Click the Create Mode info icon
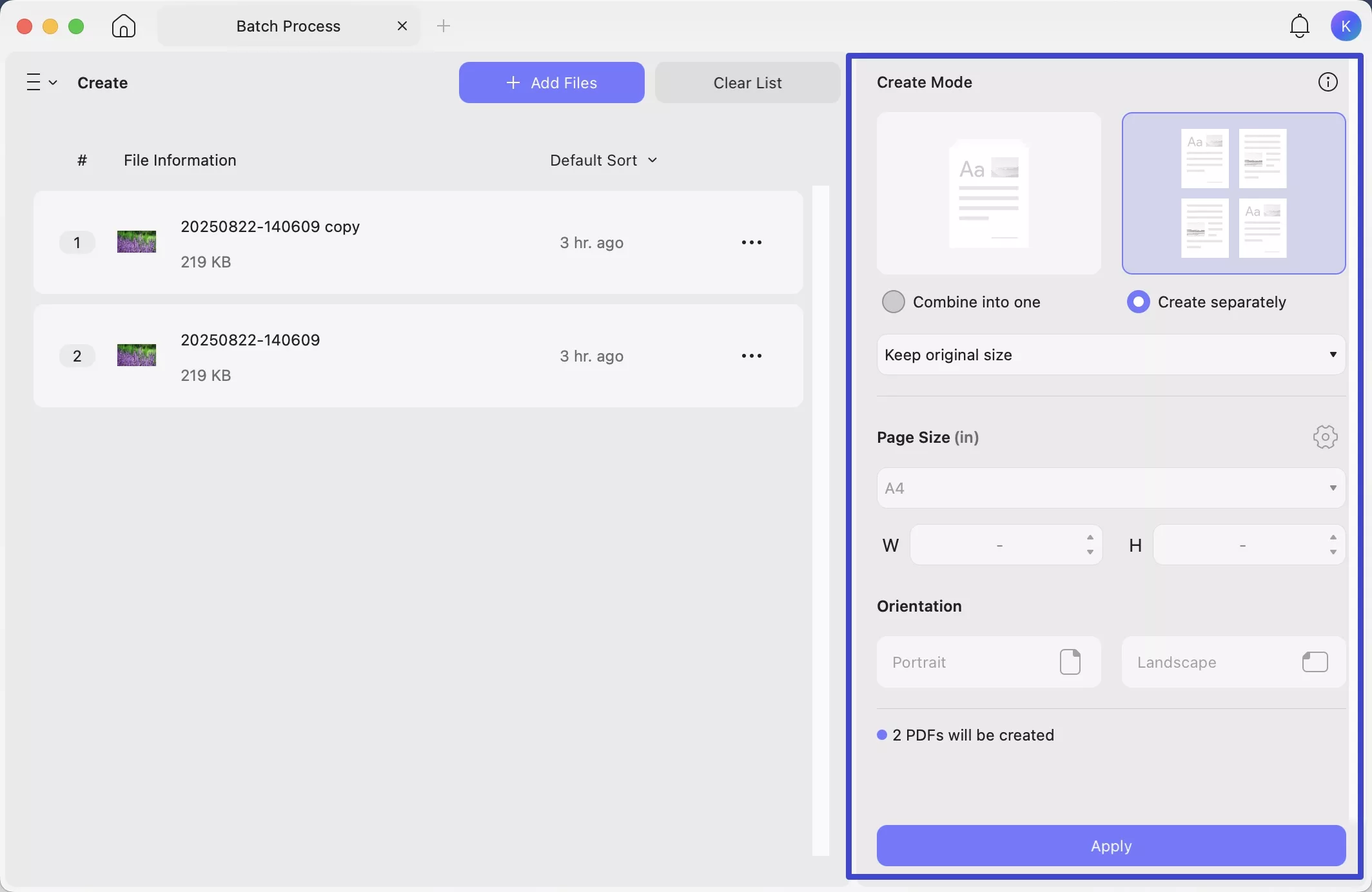 (1328, 82)
